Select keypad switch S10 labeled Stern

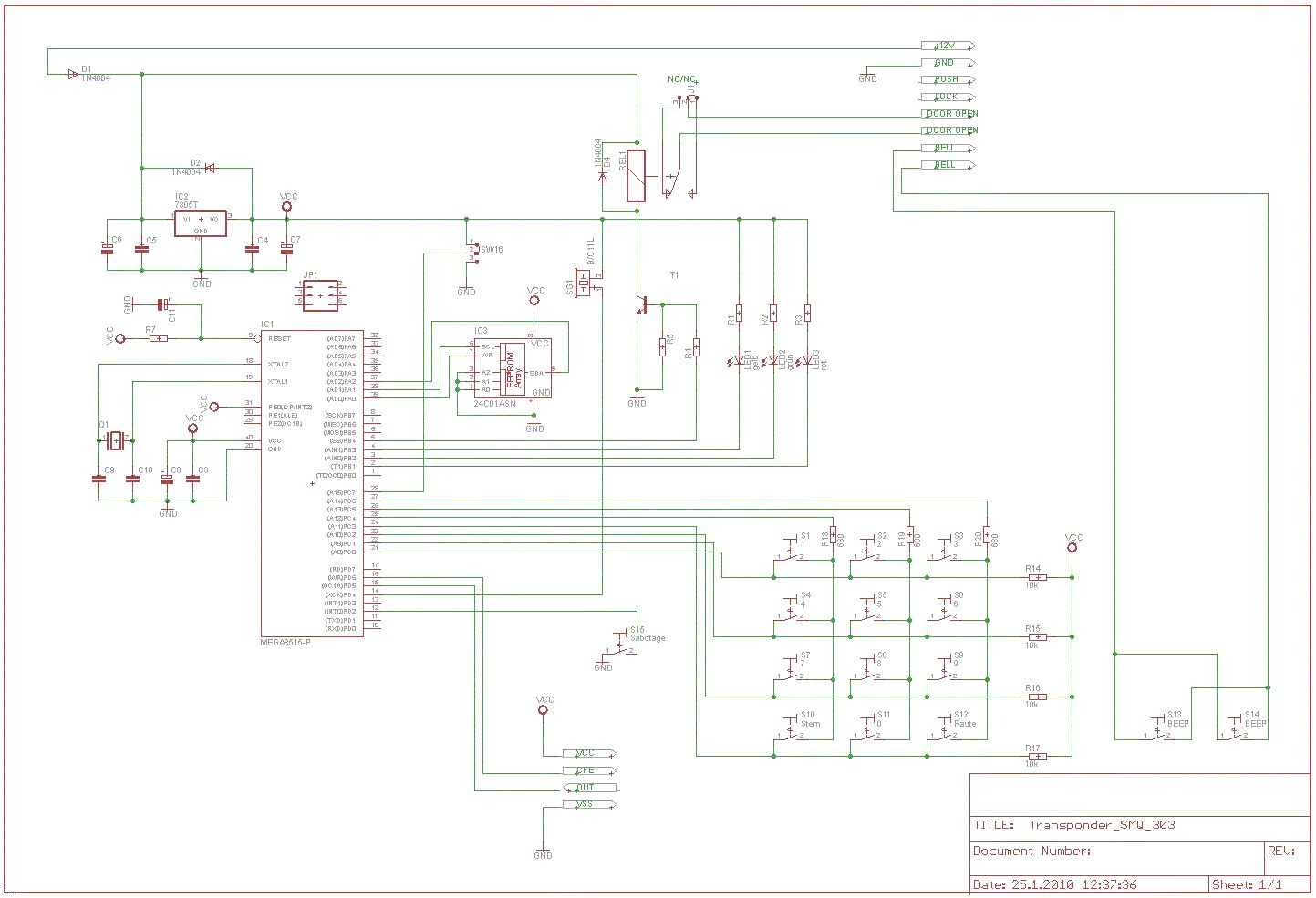pos(789,729)
